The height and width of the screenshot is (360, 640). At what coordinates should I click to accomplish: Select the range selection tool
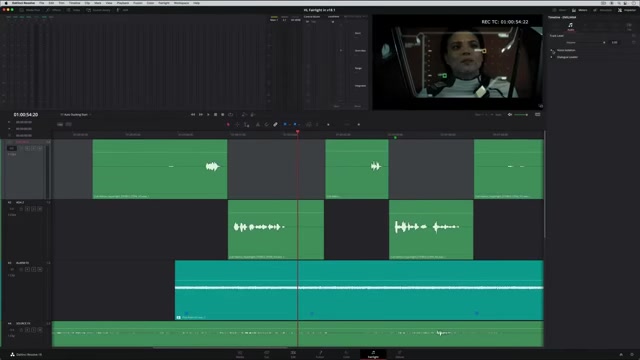[237, 124]
